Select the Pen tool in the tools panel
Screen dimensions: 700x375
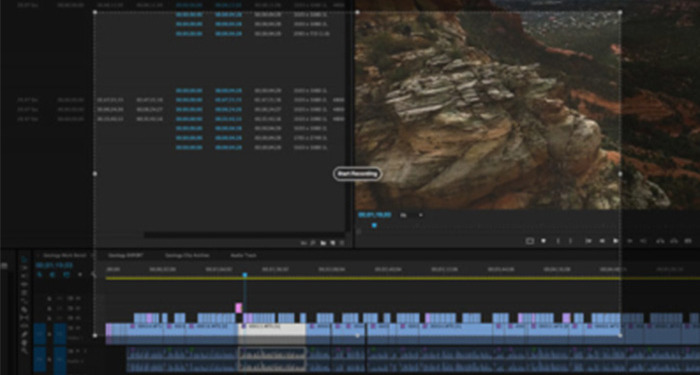tap(25, 334)
